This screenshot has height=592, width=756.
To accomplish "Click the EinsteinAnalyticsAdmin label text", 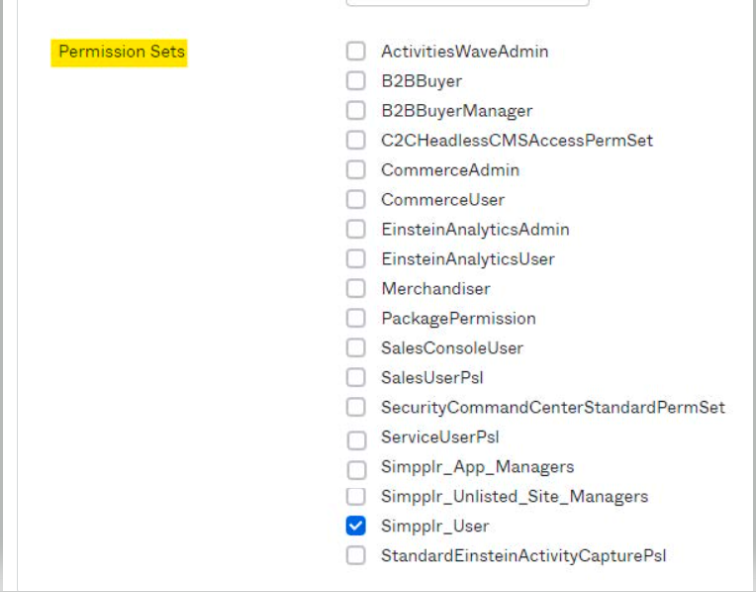I will [x=475, y=229].
